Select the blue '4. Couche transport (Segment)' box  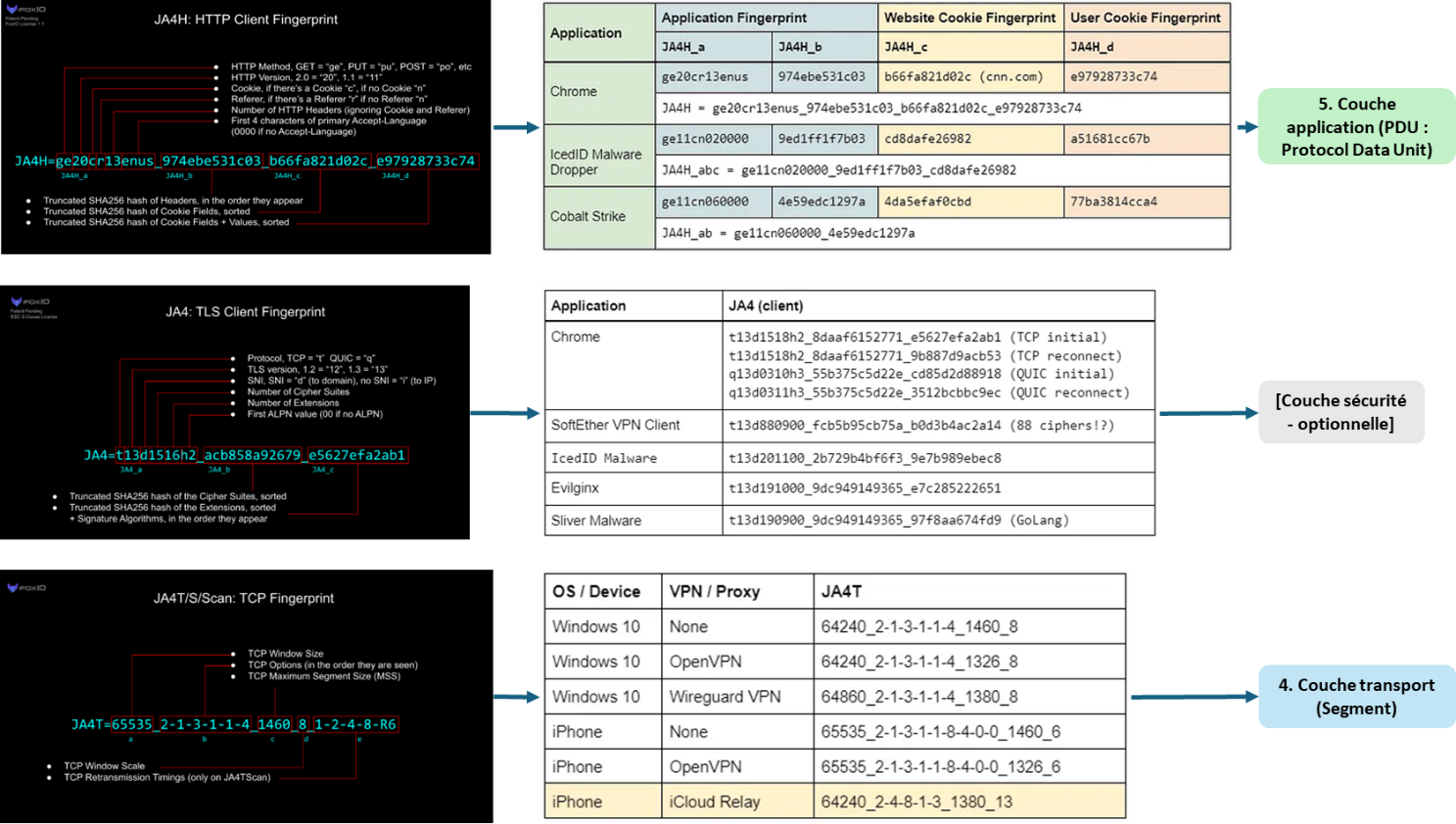1356,697
